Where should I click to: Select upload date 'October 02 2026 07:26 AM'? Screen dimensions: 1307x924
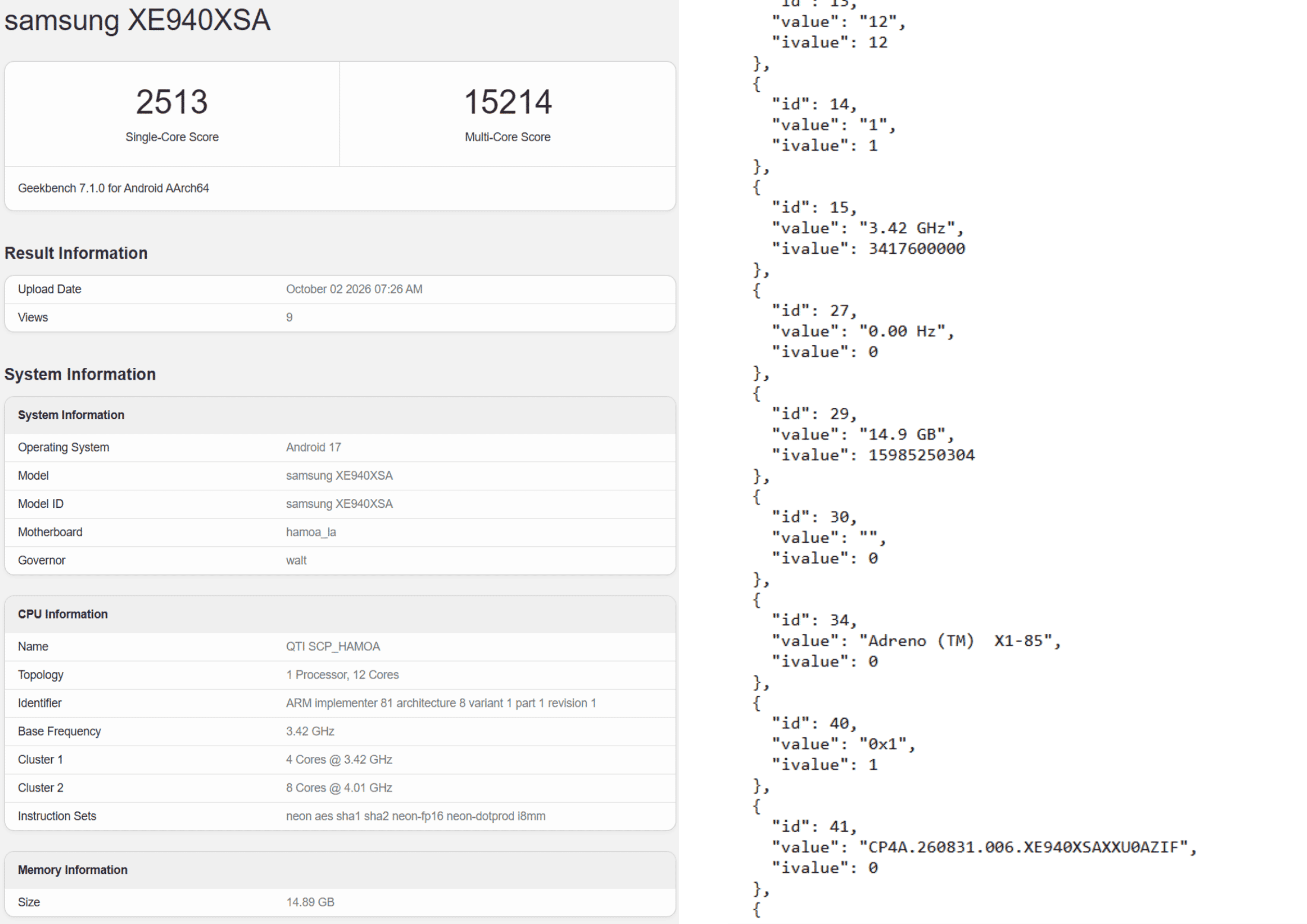(x=354, y=289)
